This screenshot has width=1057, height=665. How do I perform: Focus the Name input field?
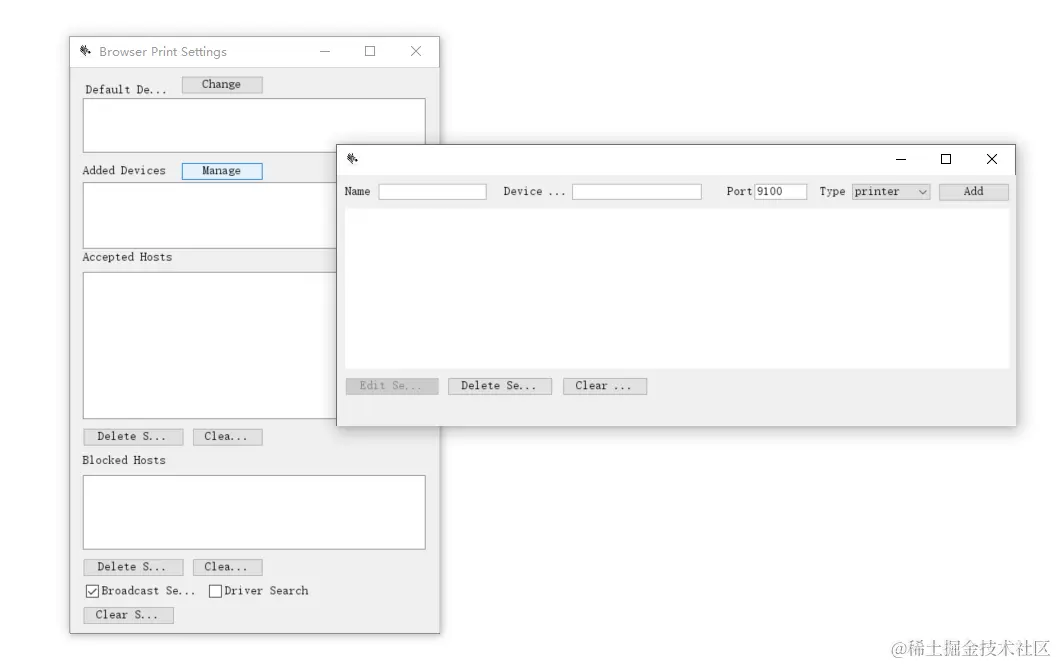pos(432,192)
